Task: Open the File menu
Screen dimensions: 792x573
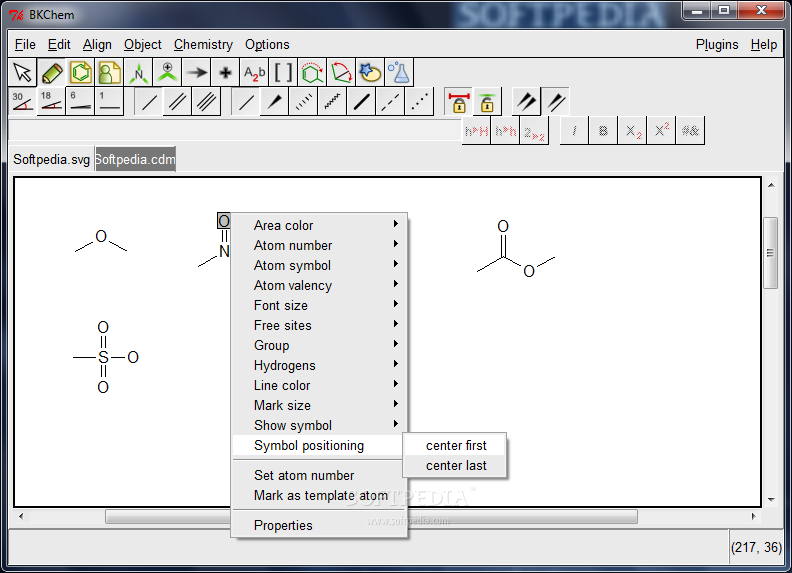Action: coord(25,45)
